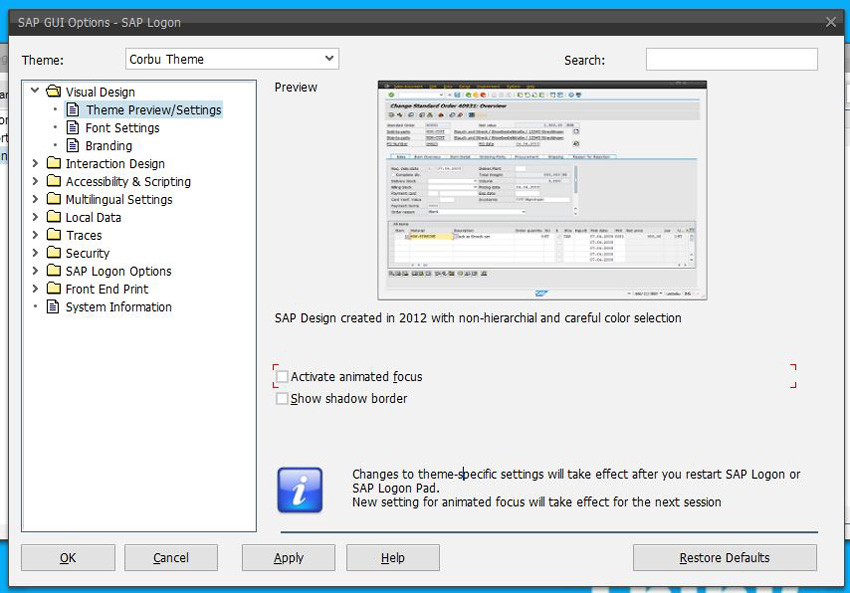Select the Security label in tree

point(87,253)
